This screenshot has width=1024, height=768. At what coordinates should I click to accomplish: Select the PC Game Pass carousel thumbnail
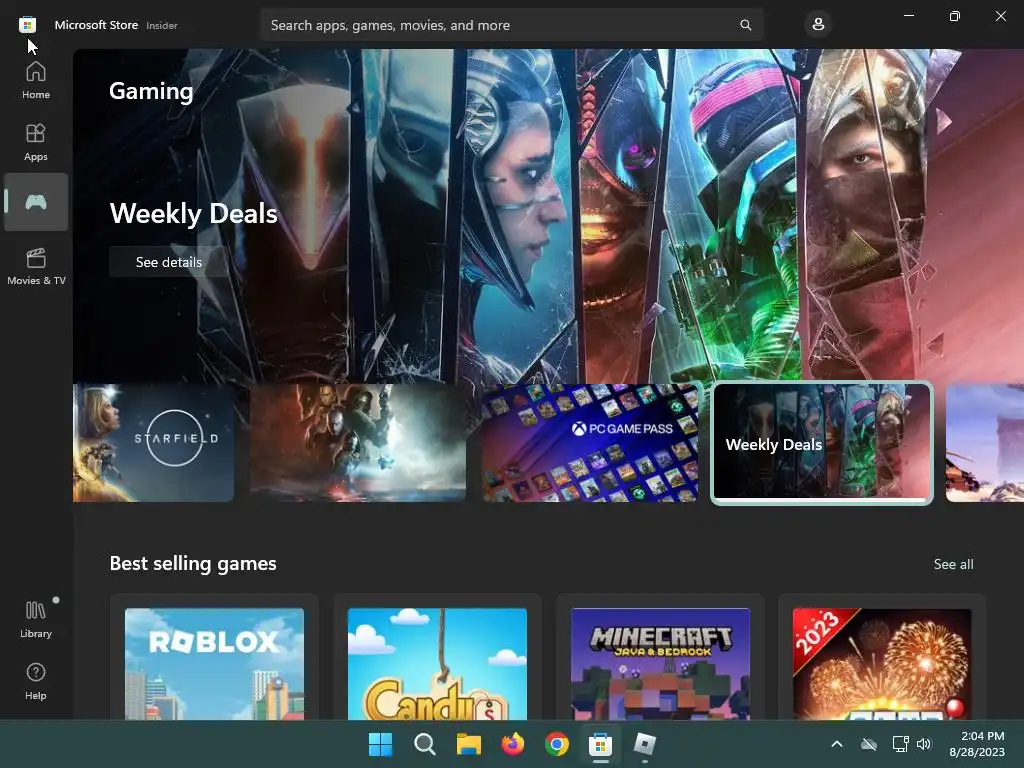(590, 443)
